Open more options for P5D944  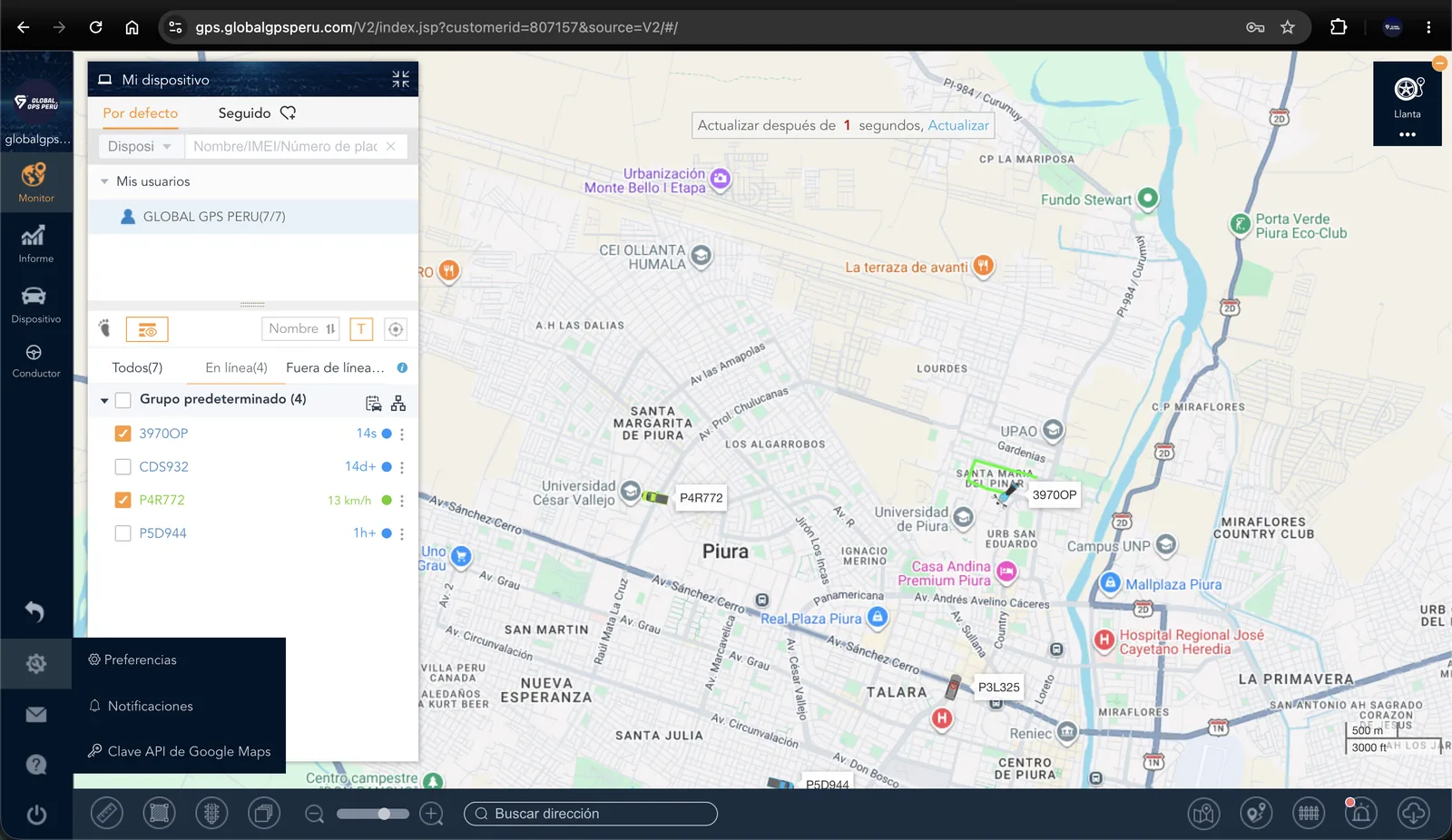click(402, 533)
